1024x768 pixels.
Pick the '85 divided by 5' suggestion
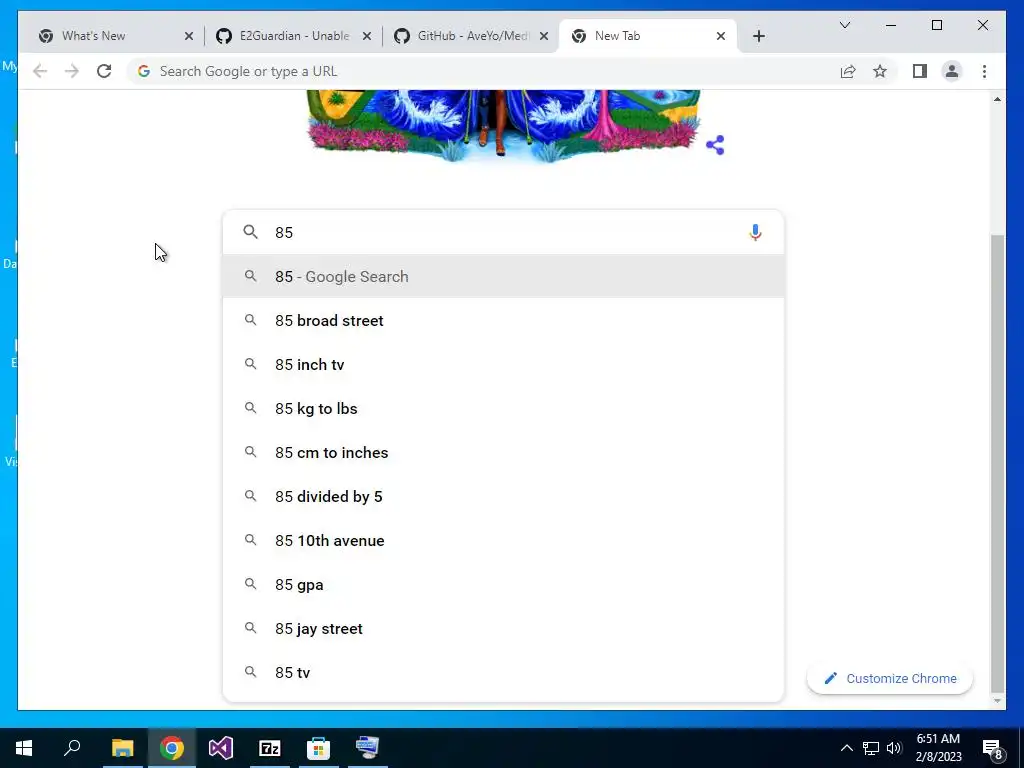click(503, 496)
